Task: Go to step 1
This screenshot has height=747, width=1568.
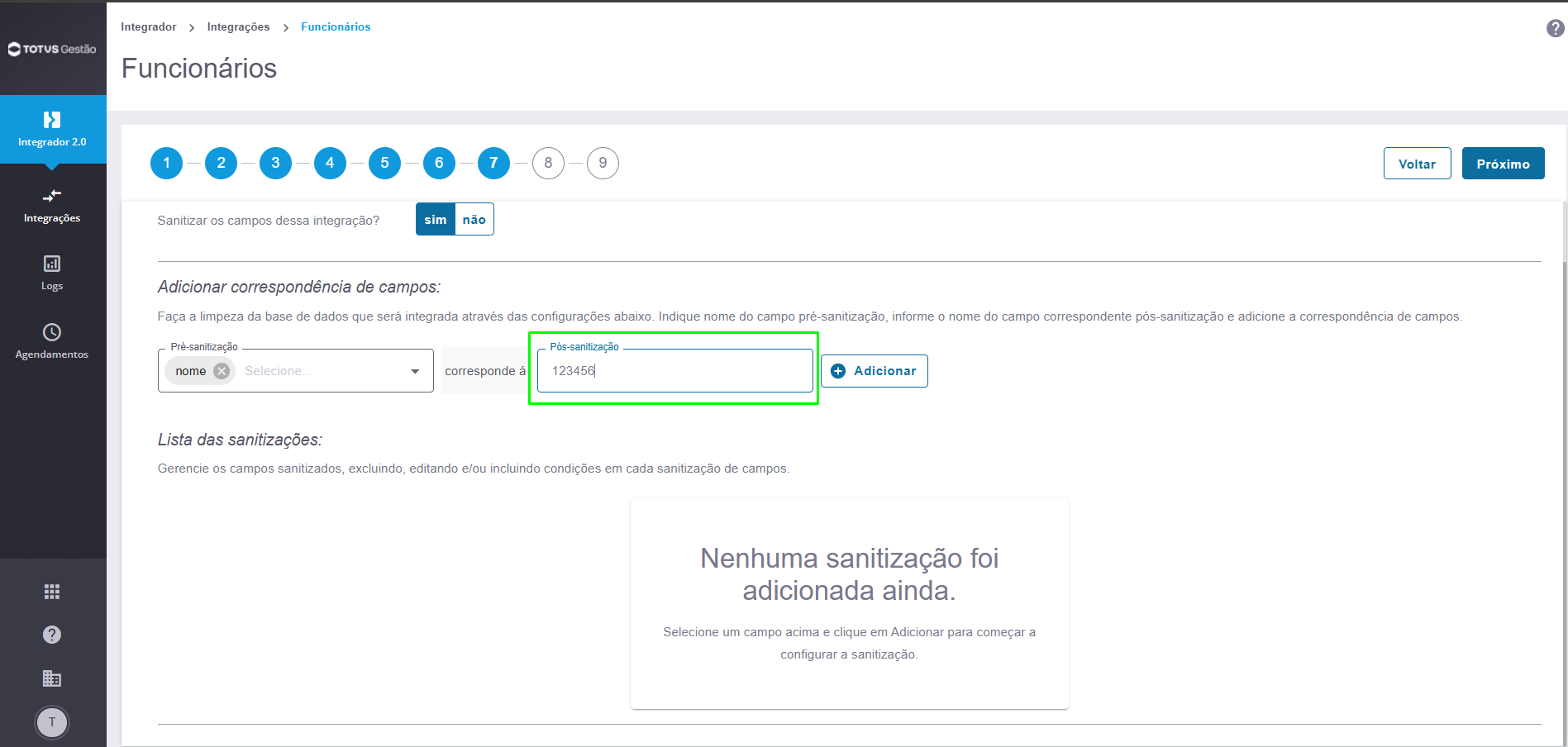Action: click(167, 164)
